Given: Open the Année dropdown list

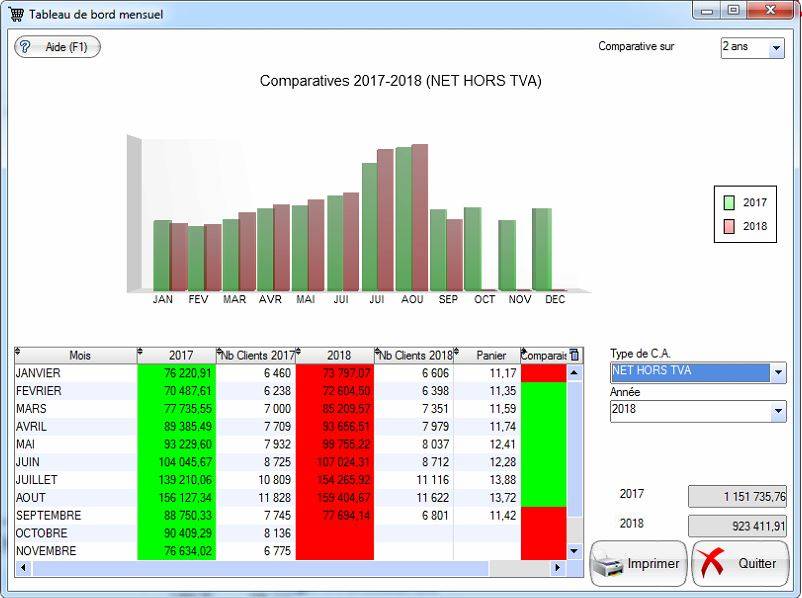Looking at the screenshot, I should coord(778,412).
